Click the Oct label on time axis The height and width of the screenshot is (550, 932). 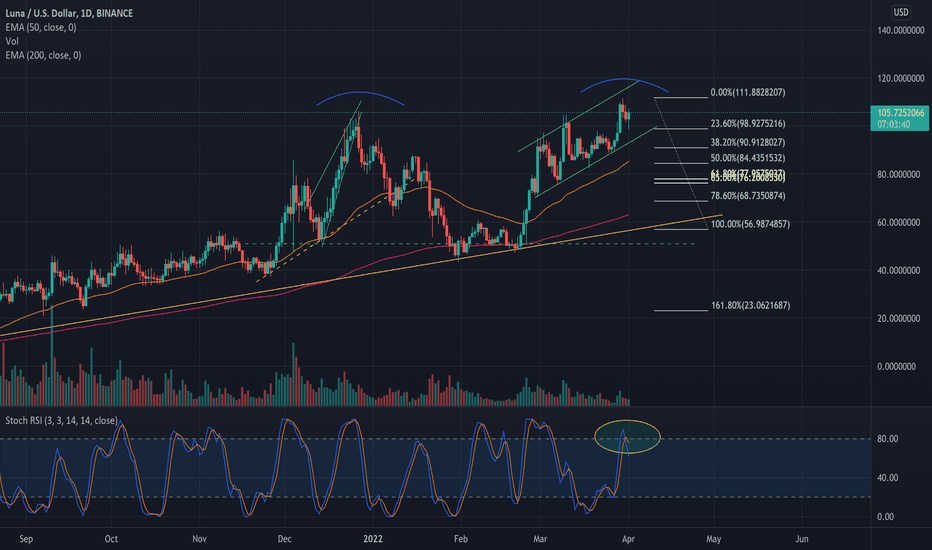click(x=111, y=539)
